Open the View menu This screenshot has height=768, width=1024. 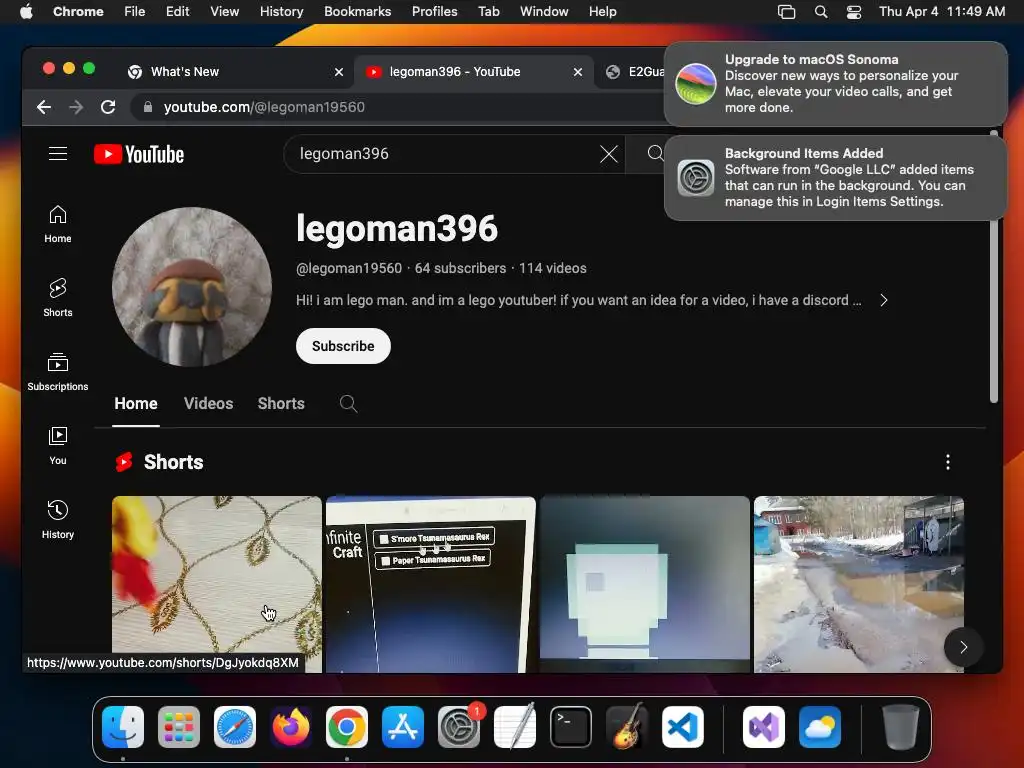[224, 12]
